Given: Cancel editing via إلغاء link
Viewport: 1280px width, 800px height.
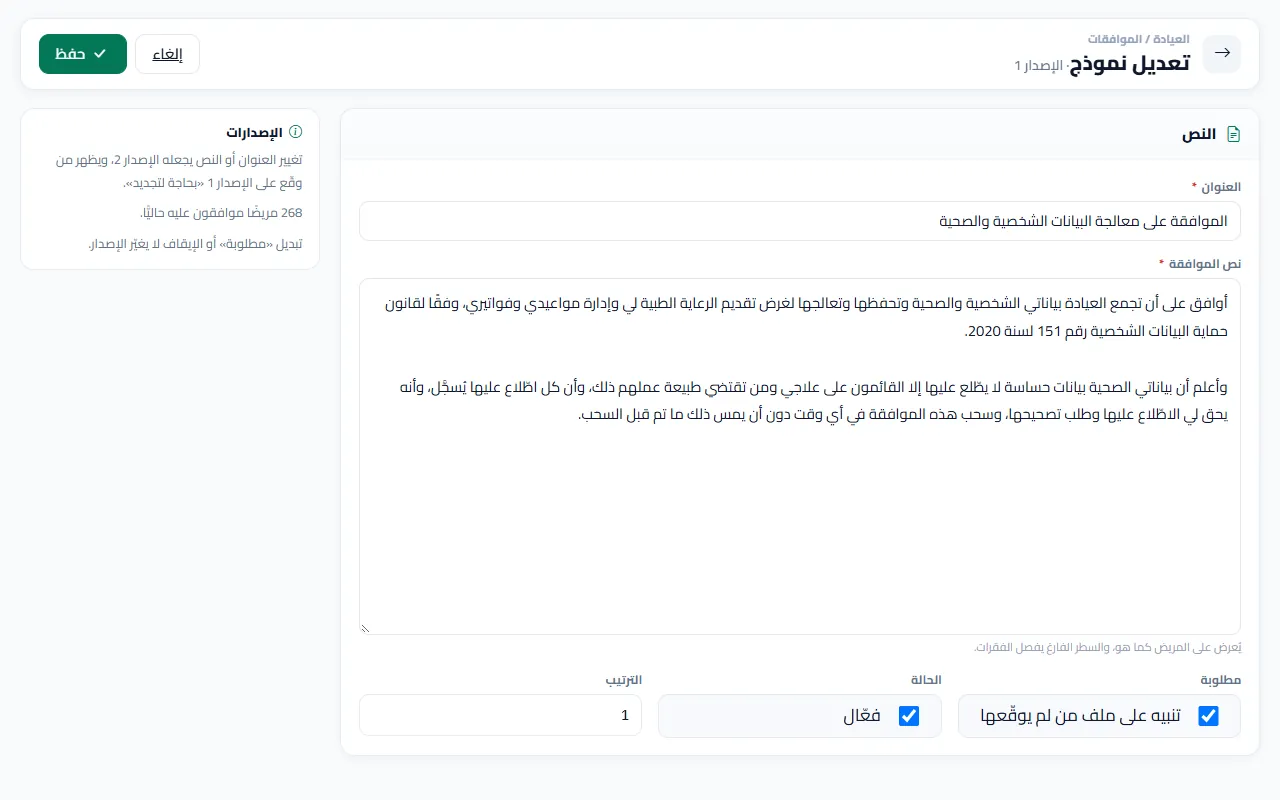Looking at the screenshot, I should [x=167, y=54].
